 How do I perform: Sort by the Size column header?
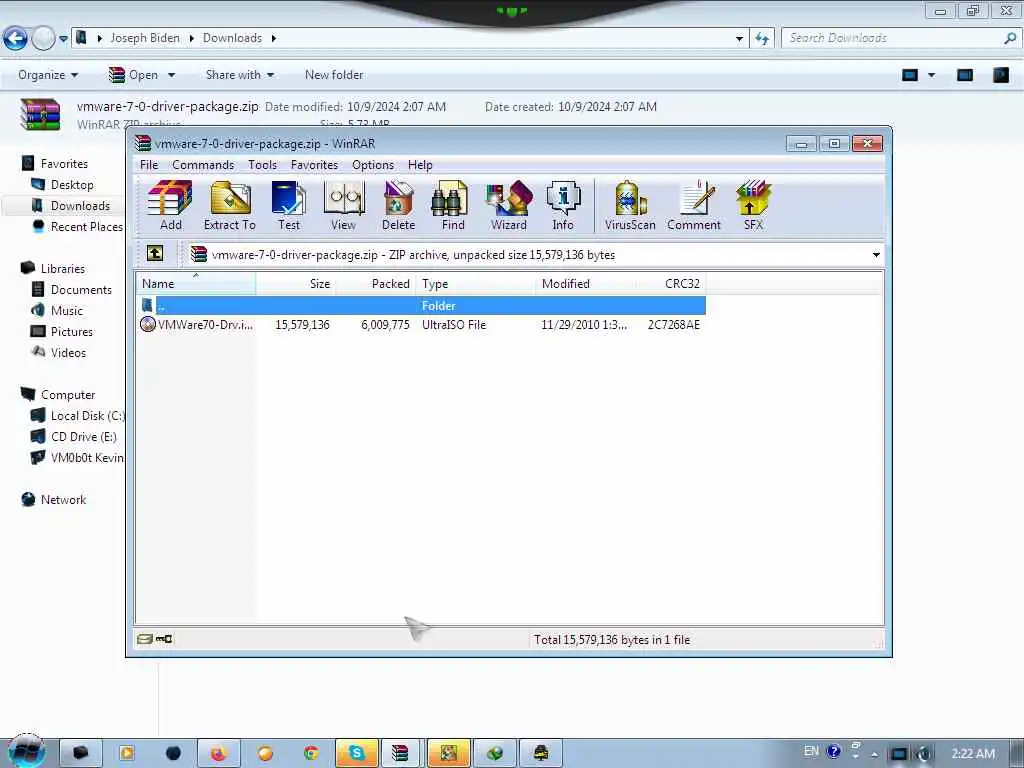[295, 283]
